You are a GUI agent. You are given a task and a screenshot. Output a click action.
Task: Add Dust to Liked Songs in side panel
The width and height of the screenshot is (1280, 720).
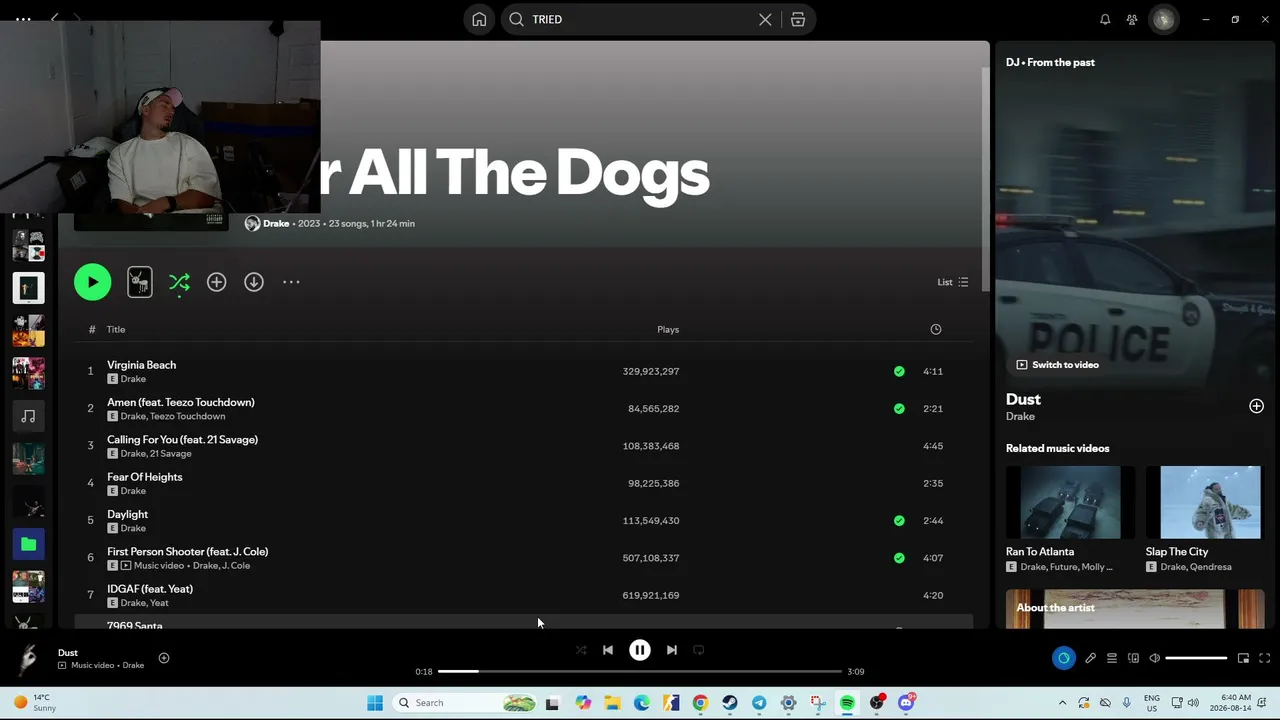(1256, 406)
